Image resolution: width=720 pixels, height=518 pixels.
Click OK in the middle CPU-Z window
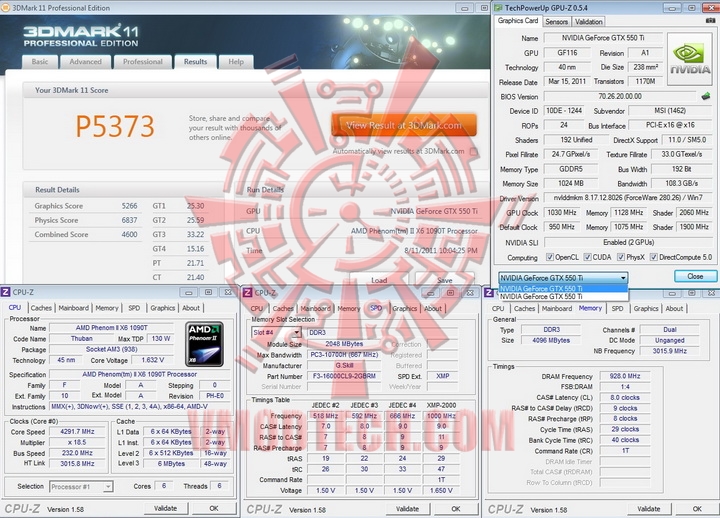pyautogui.click(x=456, y=509)
